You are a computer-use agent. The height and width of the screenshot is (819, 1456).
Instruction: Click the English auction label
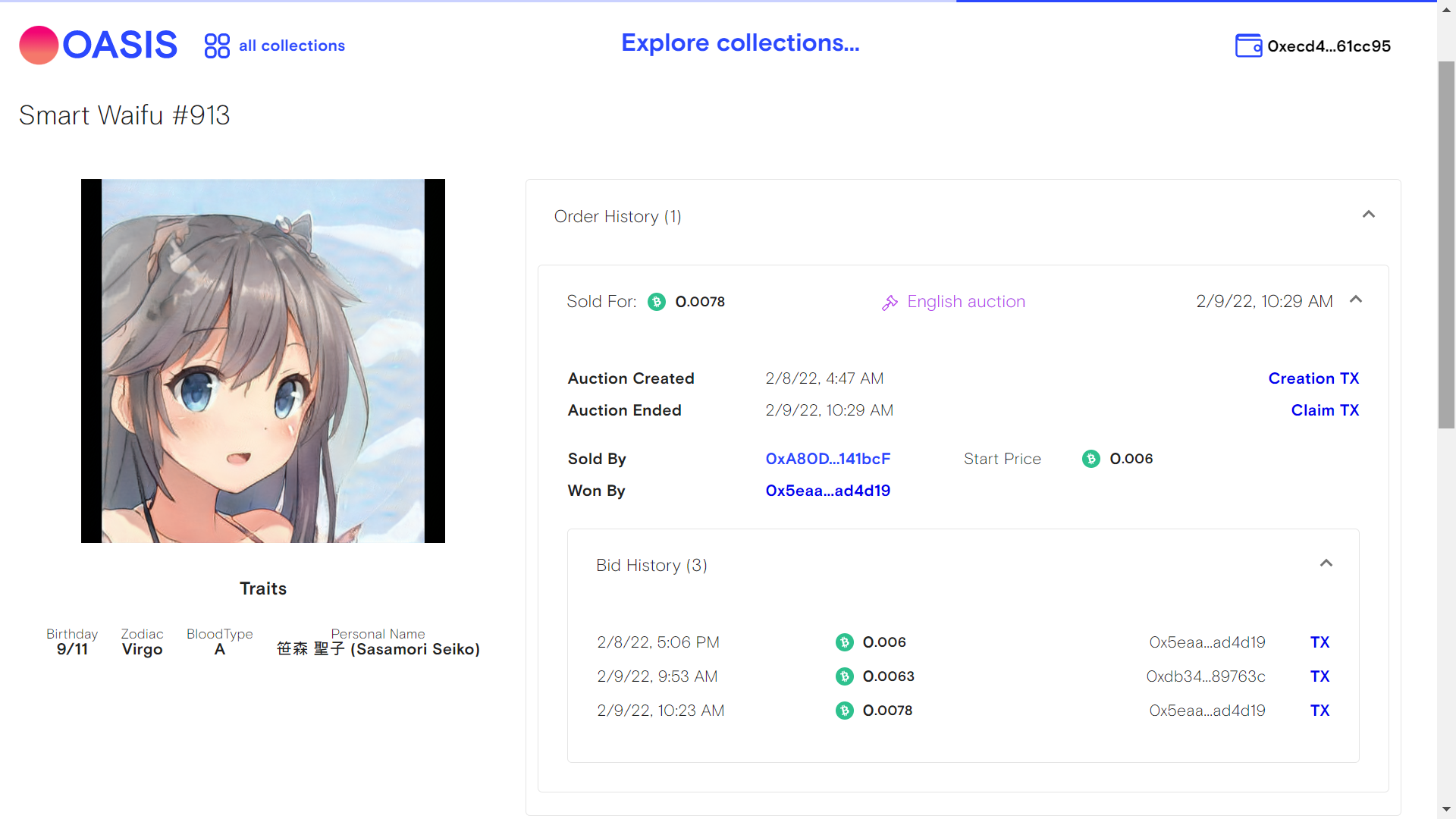tap(966, 302)
